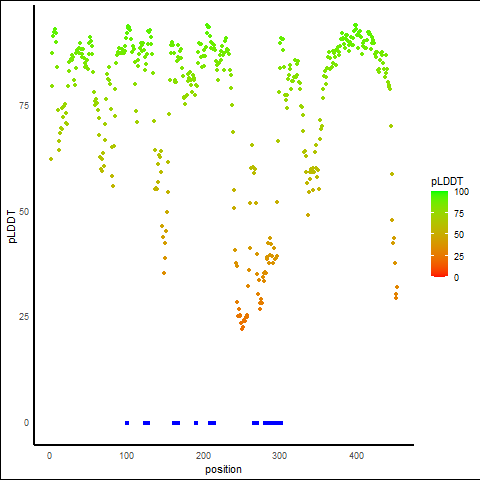Click the y-axis tick label 25
Viewport: 480px width, 480px height.
pos(24,316)
